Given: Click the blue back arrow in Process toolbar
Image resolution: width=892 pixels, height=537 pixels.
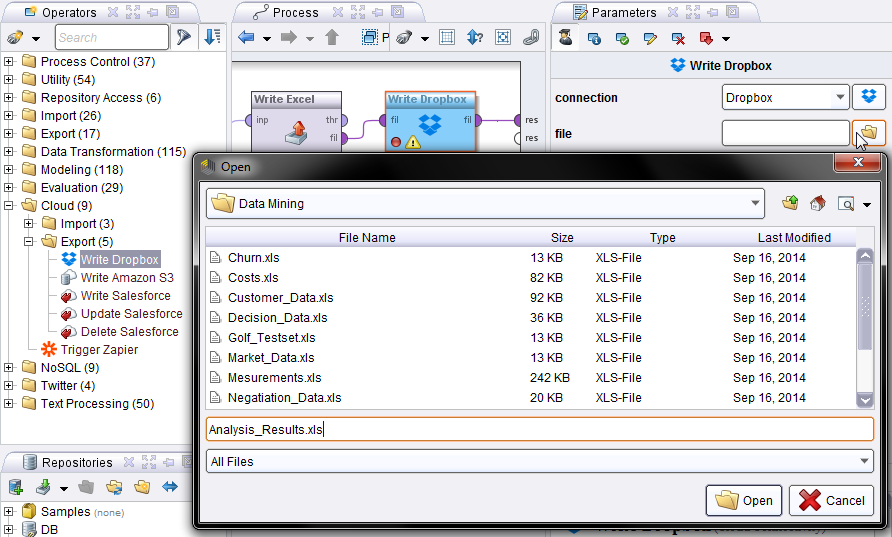Looking at the screenshot, I should (246, 38).
